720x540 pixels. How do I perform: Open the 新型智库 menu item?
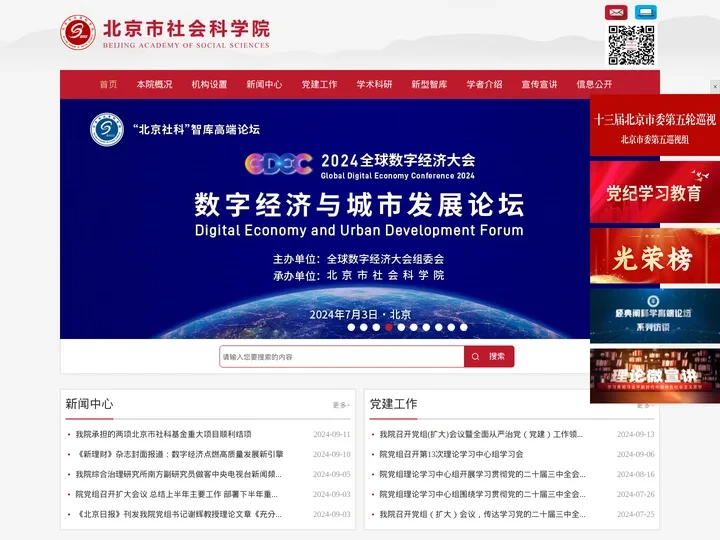(429, 84)
